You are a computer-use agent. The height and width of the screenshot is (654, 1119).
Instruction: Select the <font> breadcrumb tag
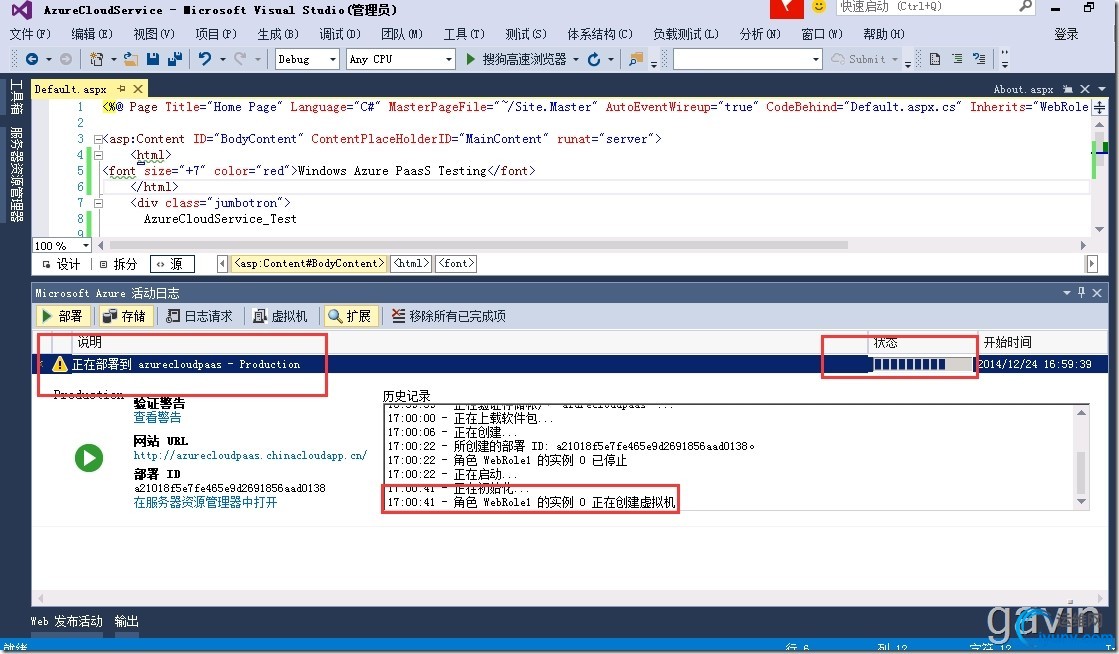456,263
